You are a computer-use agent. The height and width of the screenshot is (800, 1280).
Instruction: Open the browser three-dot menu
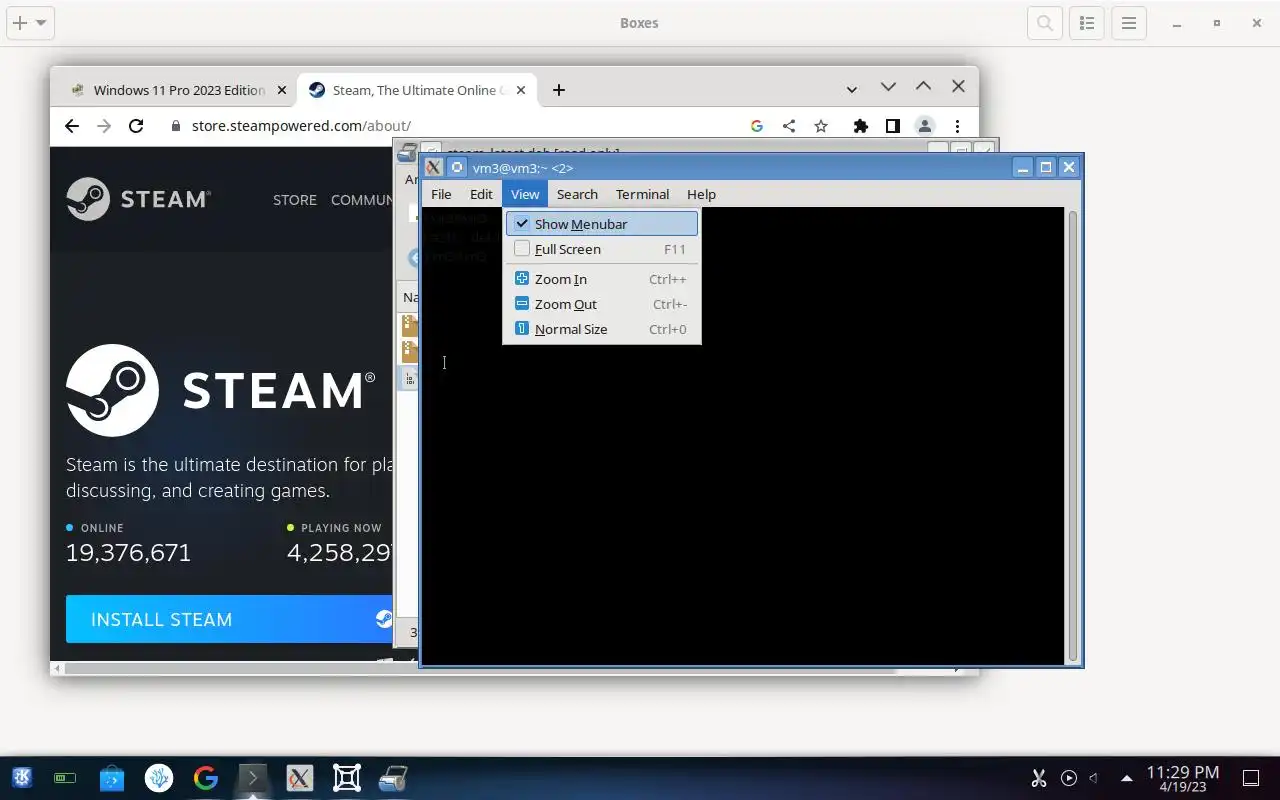(957, 125)
